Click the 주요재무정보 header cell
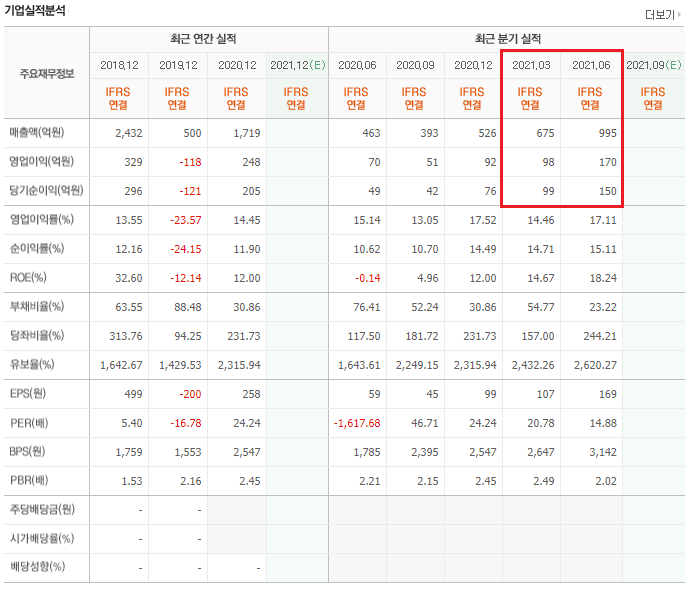The width and height of the screenshot is (690, 589). 47,74
